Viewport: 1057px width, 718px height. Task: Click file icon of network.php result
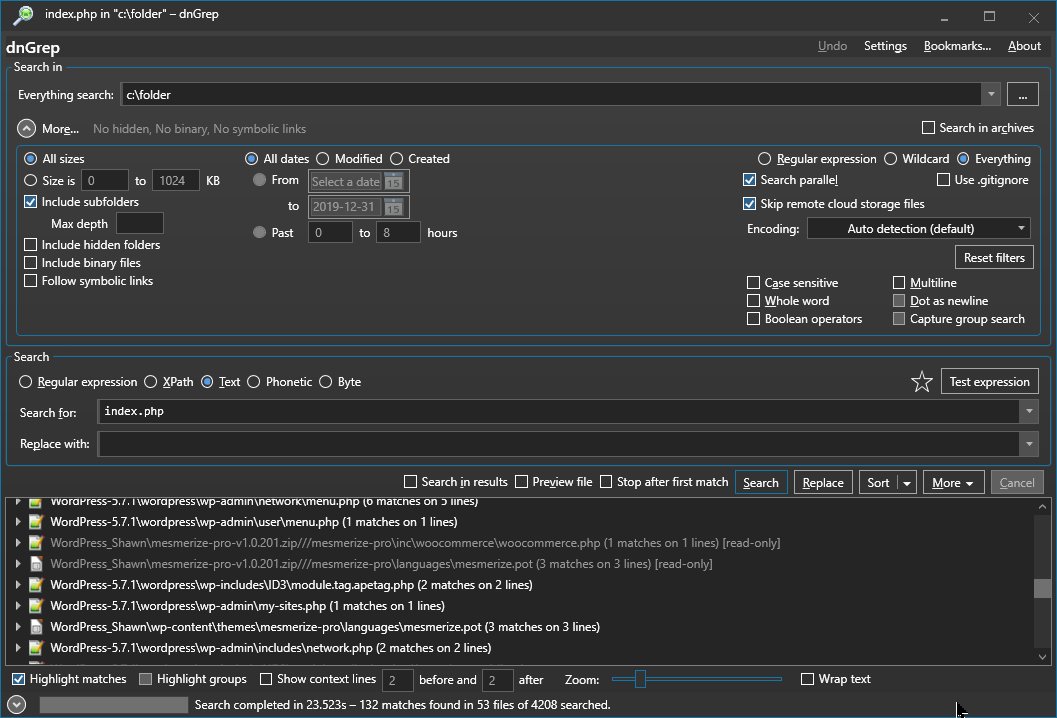point(36,648)
